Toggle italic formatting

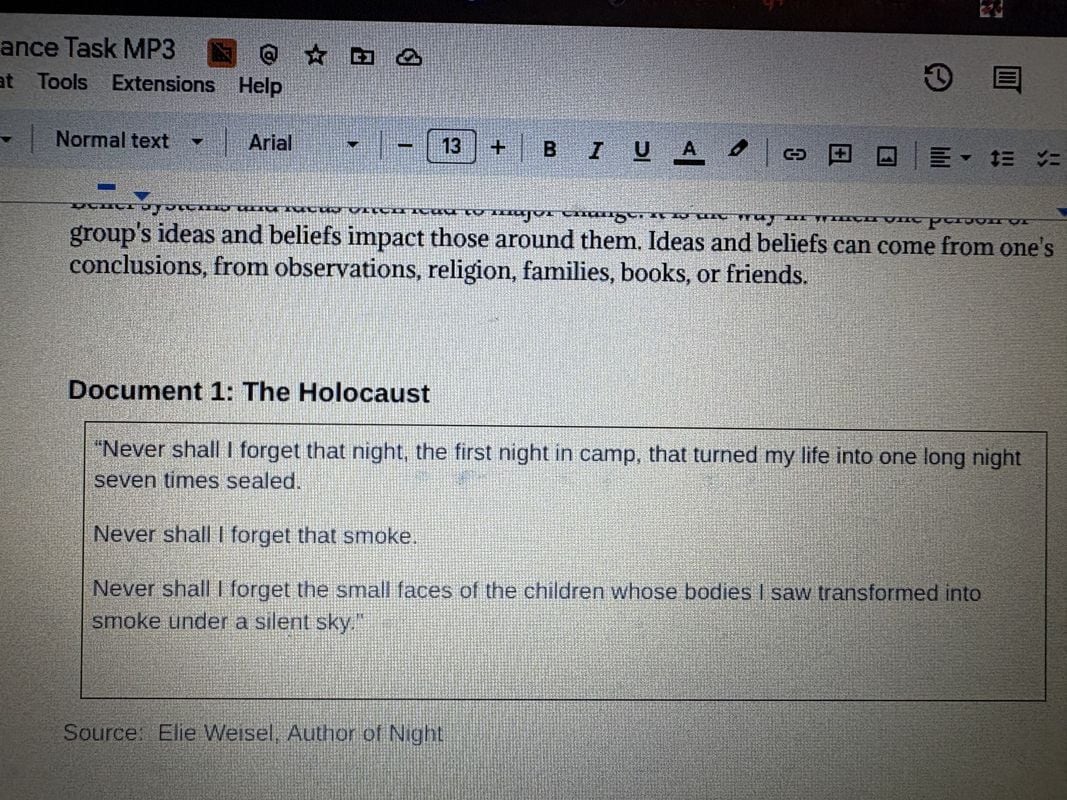click(x=595, y=150)
